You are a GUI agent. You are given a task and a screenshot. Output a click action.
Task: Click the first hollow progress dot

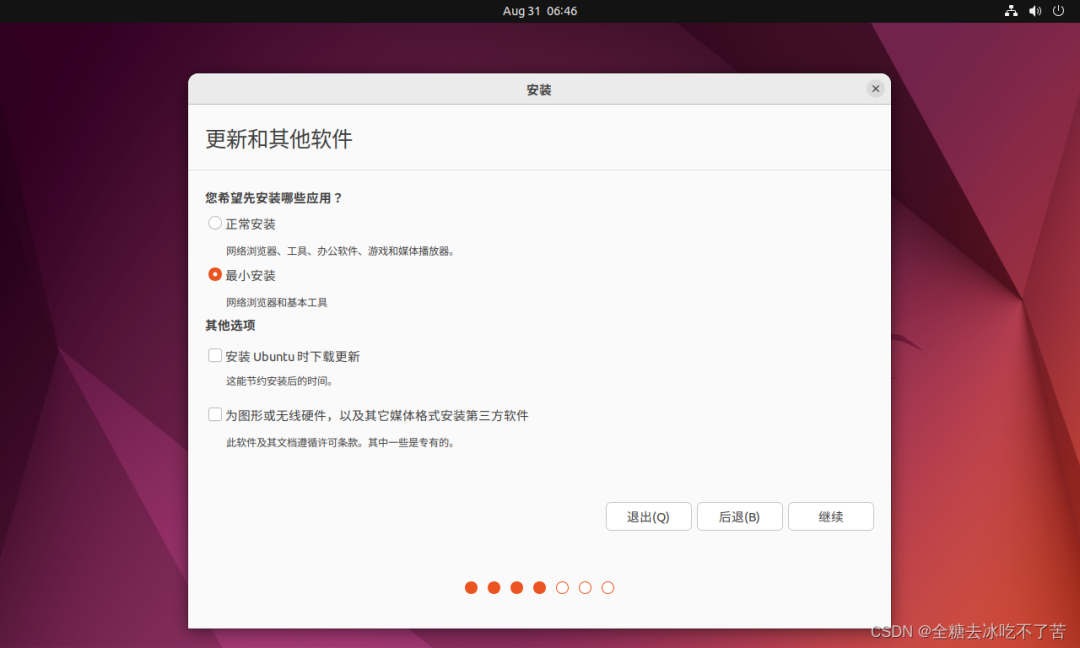[562, 588]
